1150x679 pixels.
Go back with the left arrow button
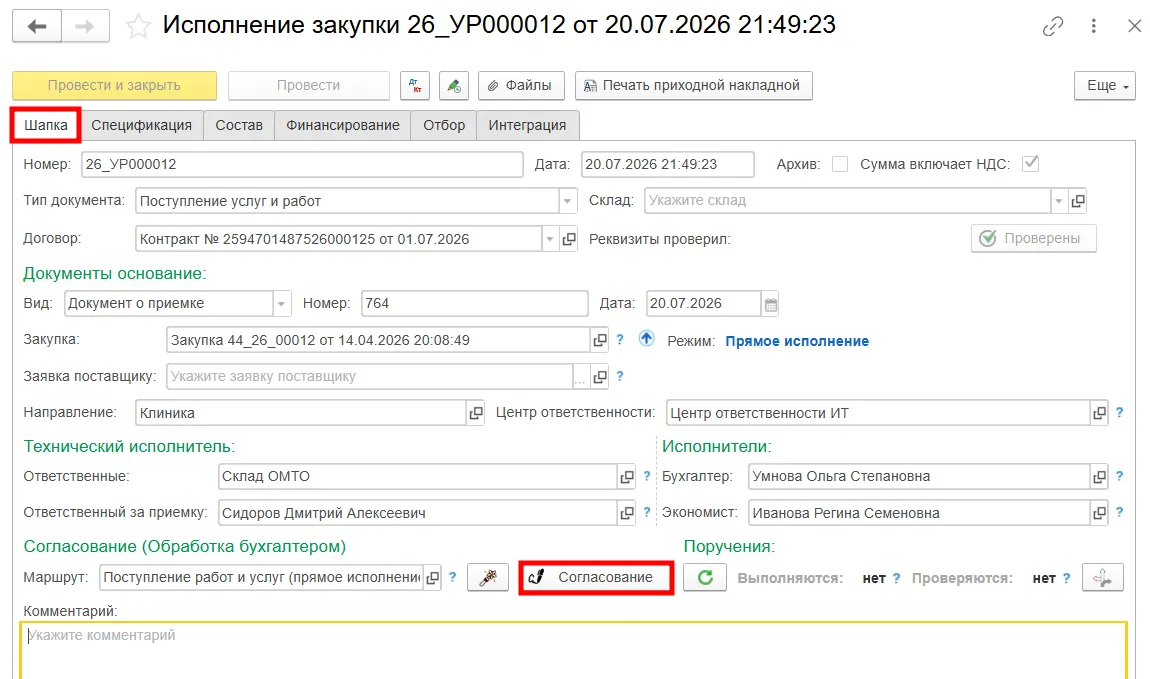coord(37,26)
